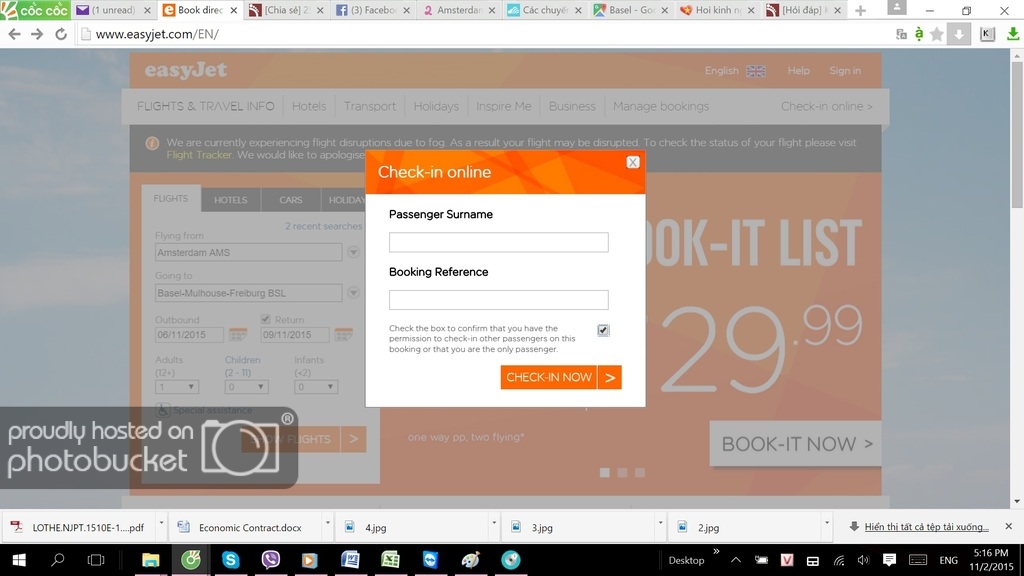
Task: Open 4.jpg download options arrow
Action: (494, 524)
